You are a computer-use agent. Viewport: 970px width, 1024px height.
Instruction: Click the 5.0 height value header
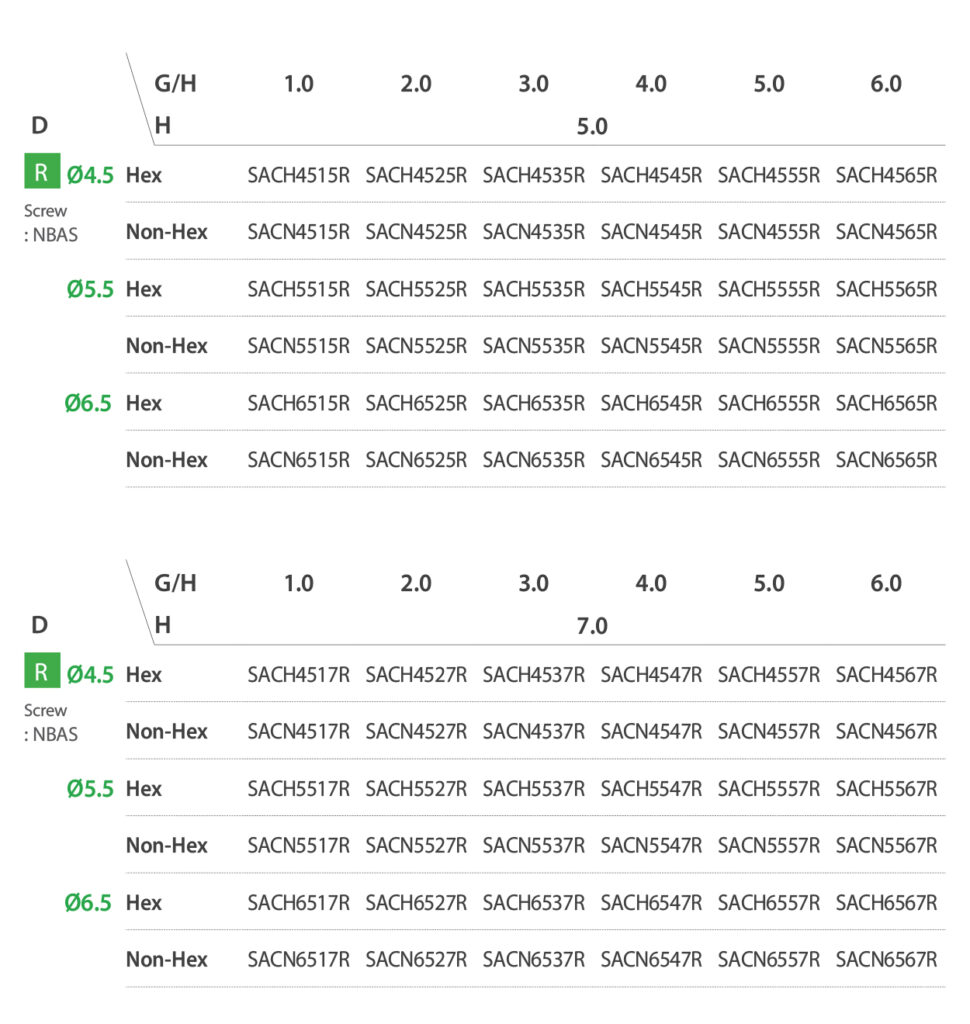(x=592, y=127)
